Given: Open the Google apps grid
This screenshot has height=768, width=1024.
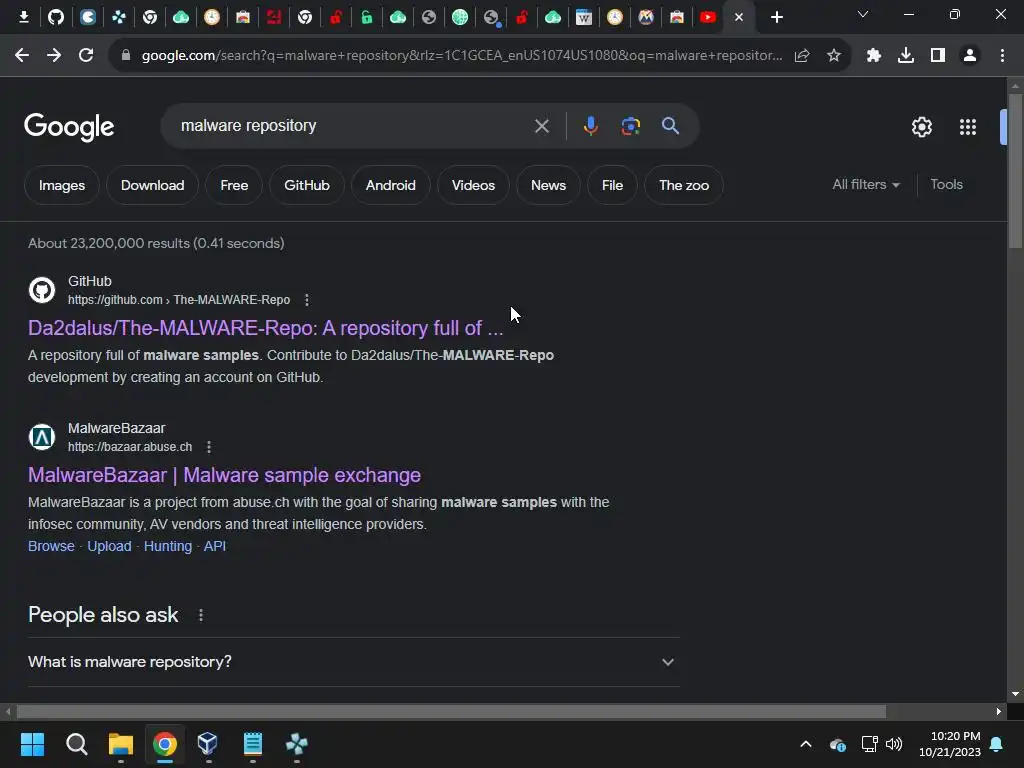Looking at the screenshot, I should point(968,127).
